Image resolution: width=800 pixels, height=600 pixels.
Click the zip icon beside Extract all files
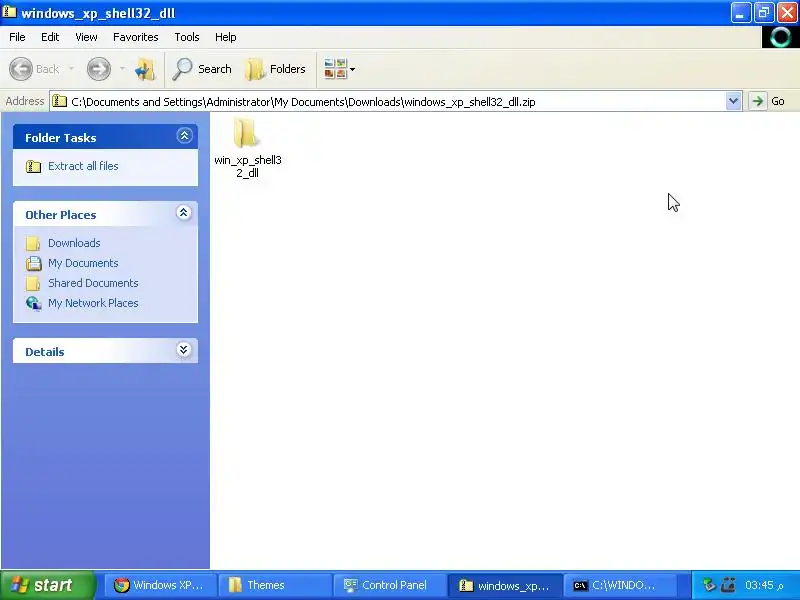pyautogui.click(x=34, y=166)
